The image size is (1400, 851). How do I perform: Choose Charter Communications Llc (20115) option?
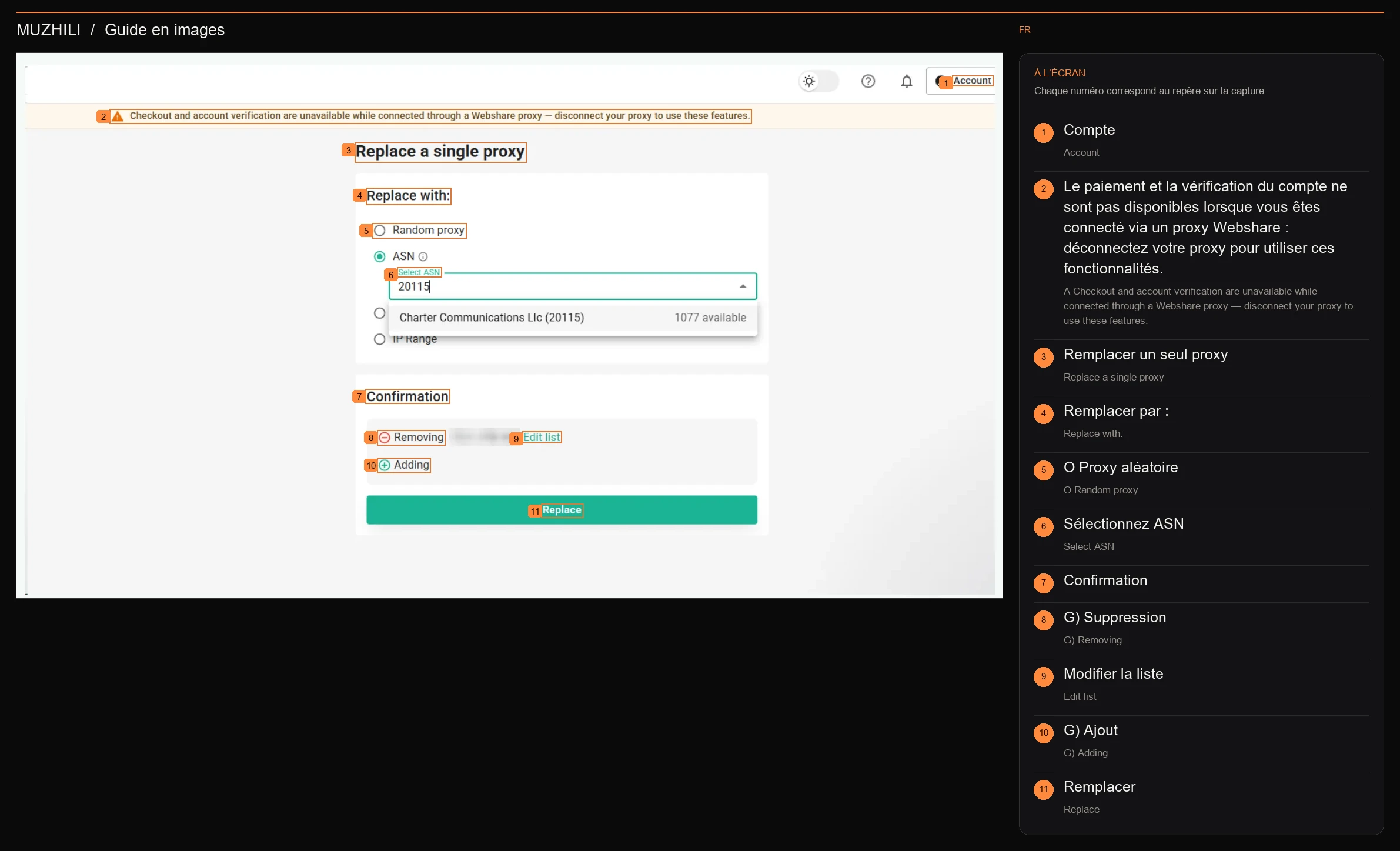click(573, 318)
